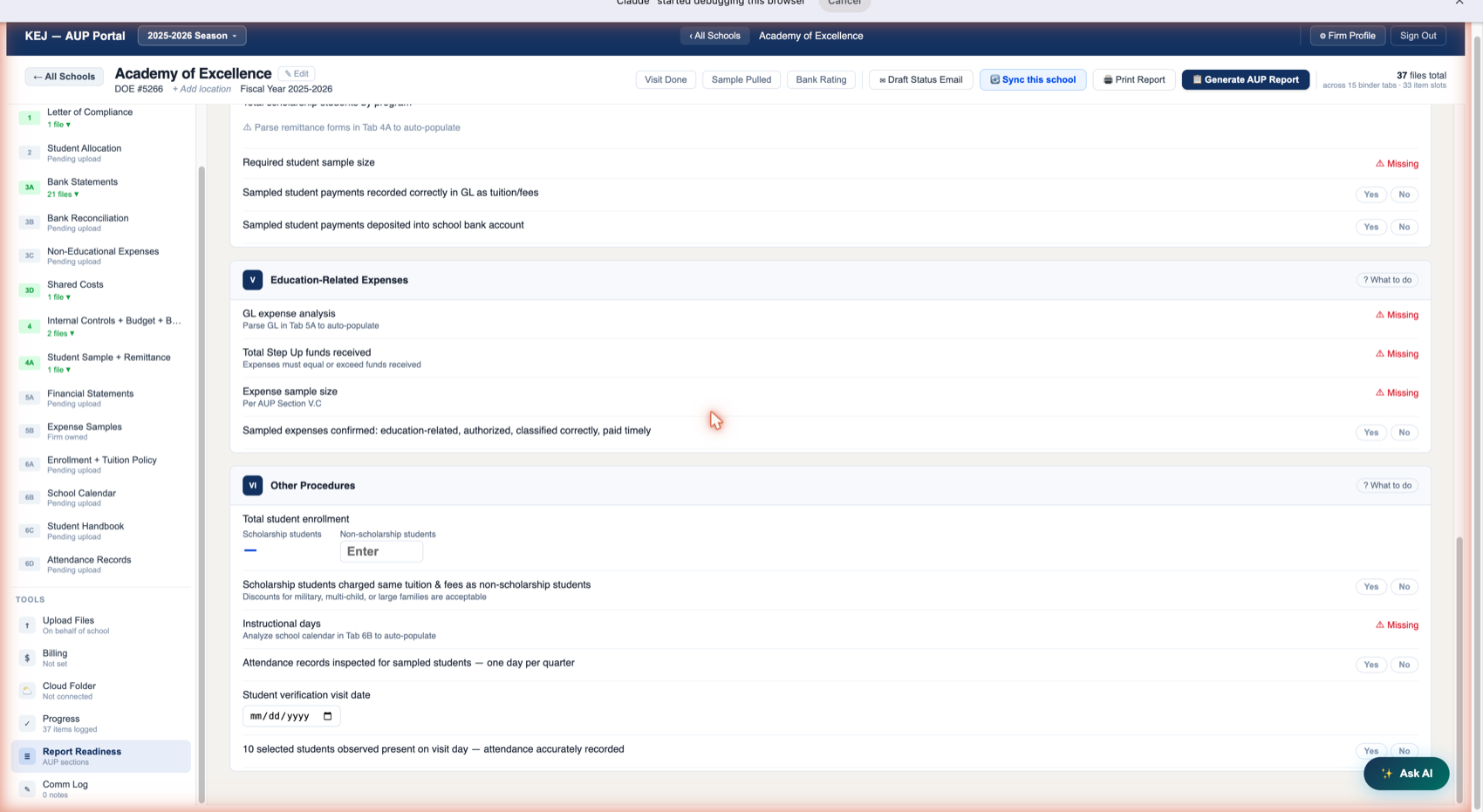Screen dimensions: 1483x812
Task: Expand Shared Costs 1 file list
Action: coord(59,297)
